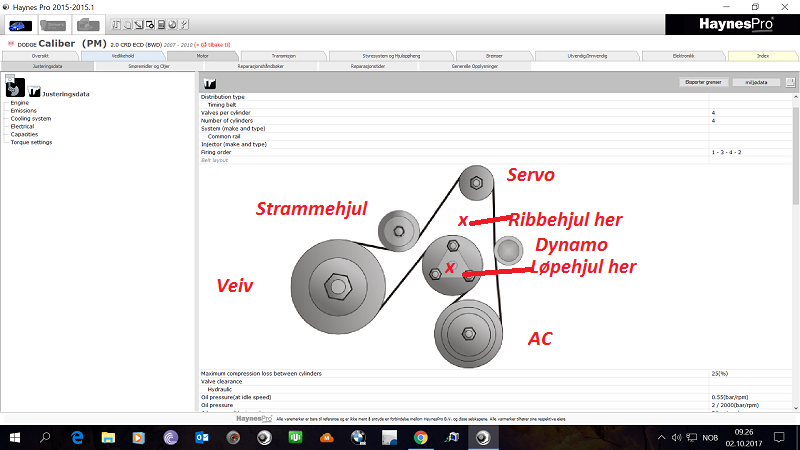800x450 pixels.
Task: Click the wrench icon above the tree
Action: (15, 87)
